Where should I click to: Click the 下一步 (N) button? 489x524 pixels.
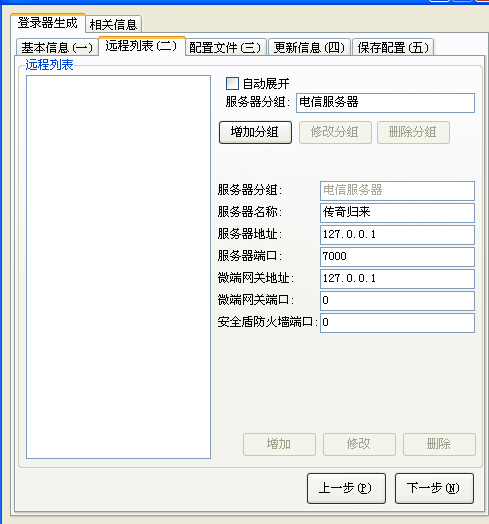434,488
